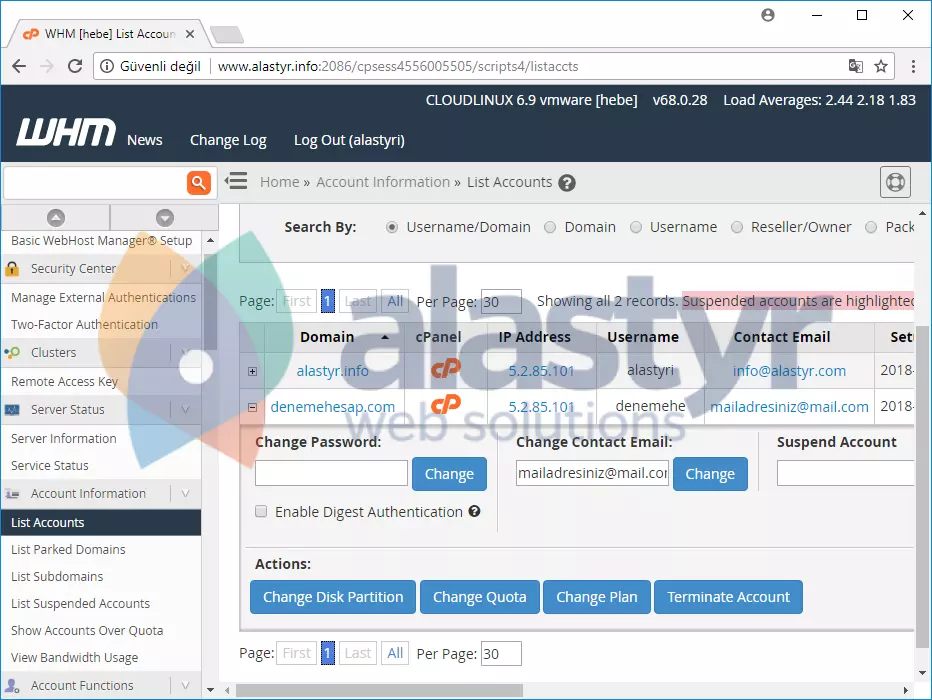932x700 pixels.
Task: Open the support lifebuoy icon
Action: [x=895, y=182]
